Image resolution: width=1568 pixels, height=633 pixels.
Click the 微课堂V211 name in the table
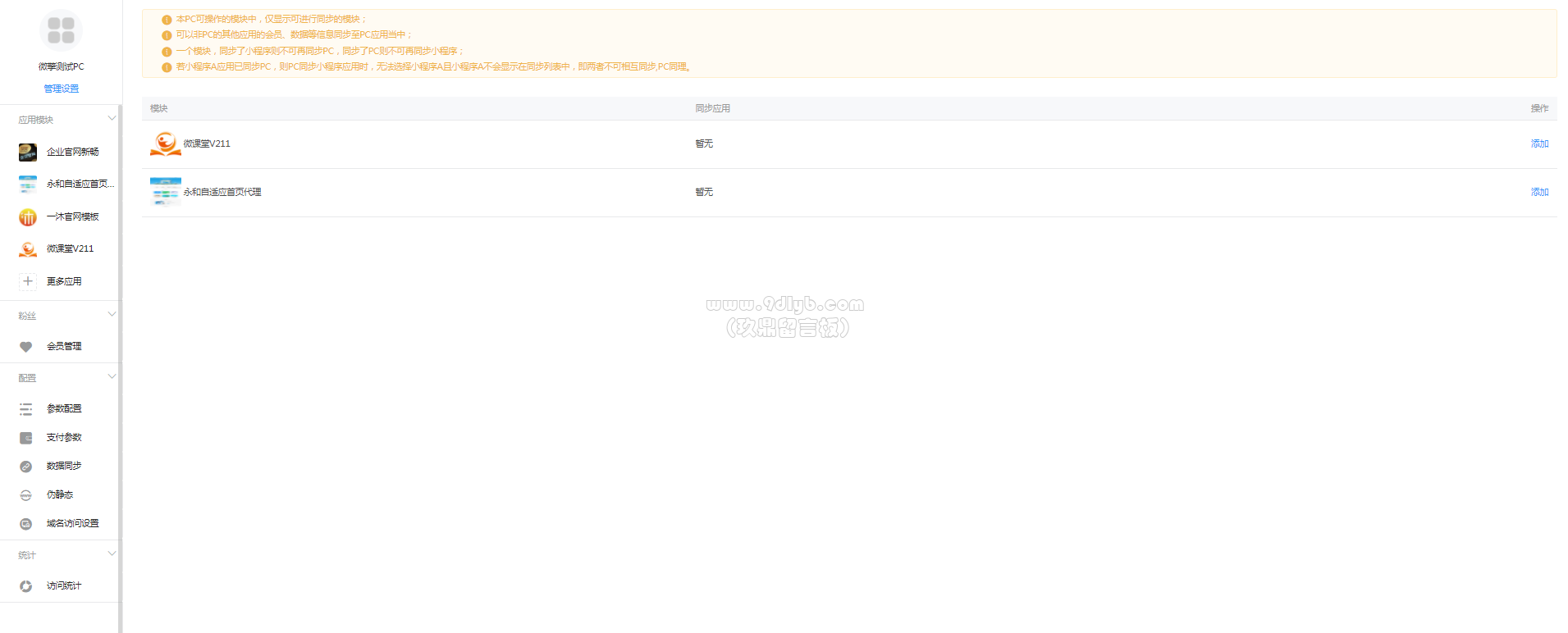(x=207, y=143)
